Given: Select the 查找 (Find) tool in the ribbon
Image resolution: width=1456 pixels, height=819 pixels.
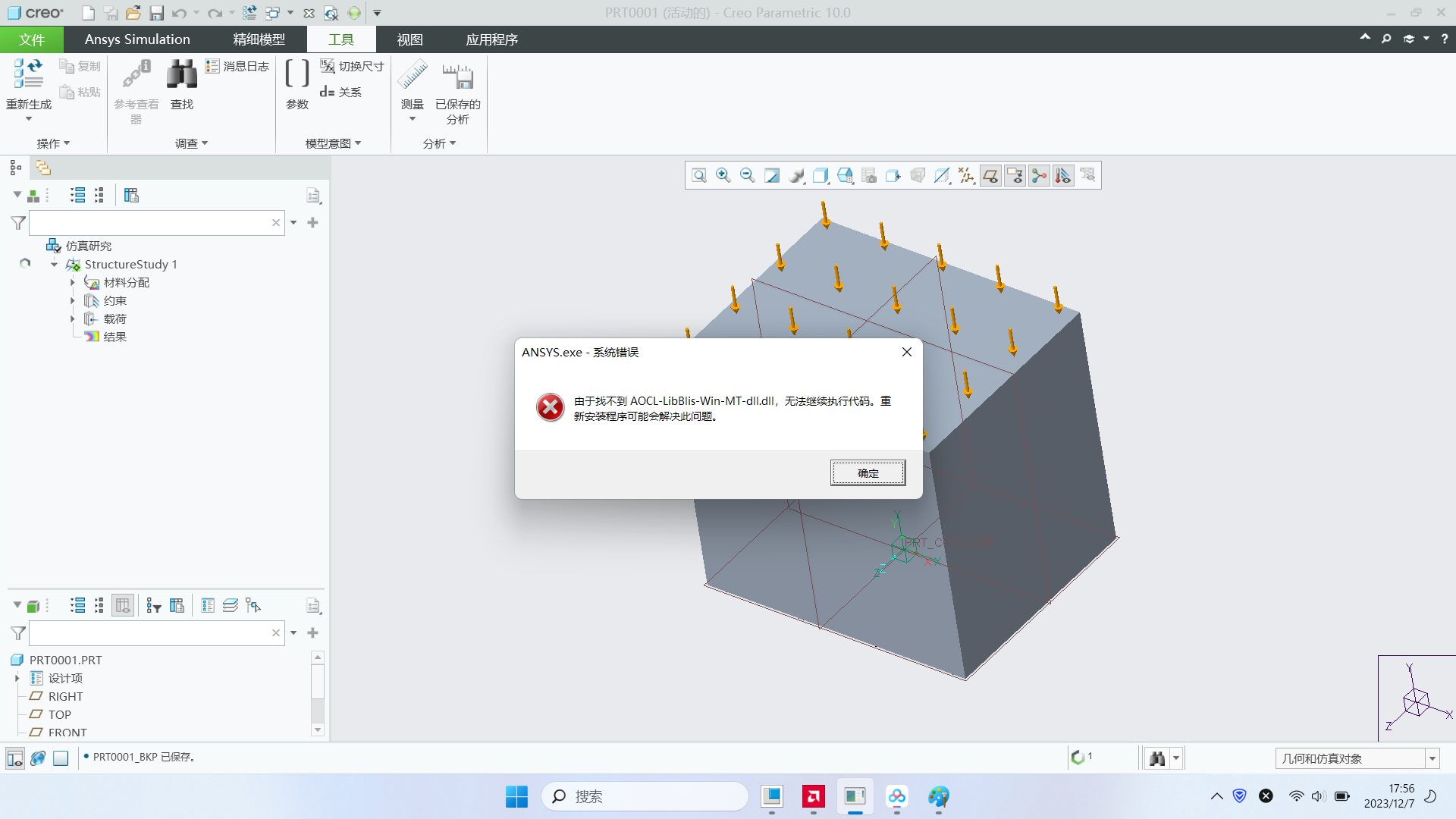Looking at the screenshot, I should coord(181,73).
